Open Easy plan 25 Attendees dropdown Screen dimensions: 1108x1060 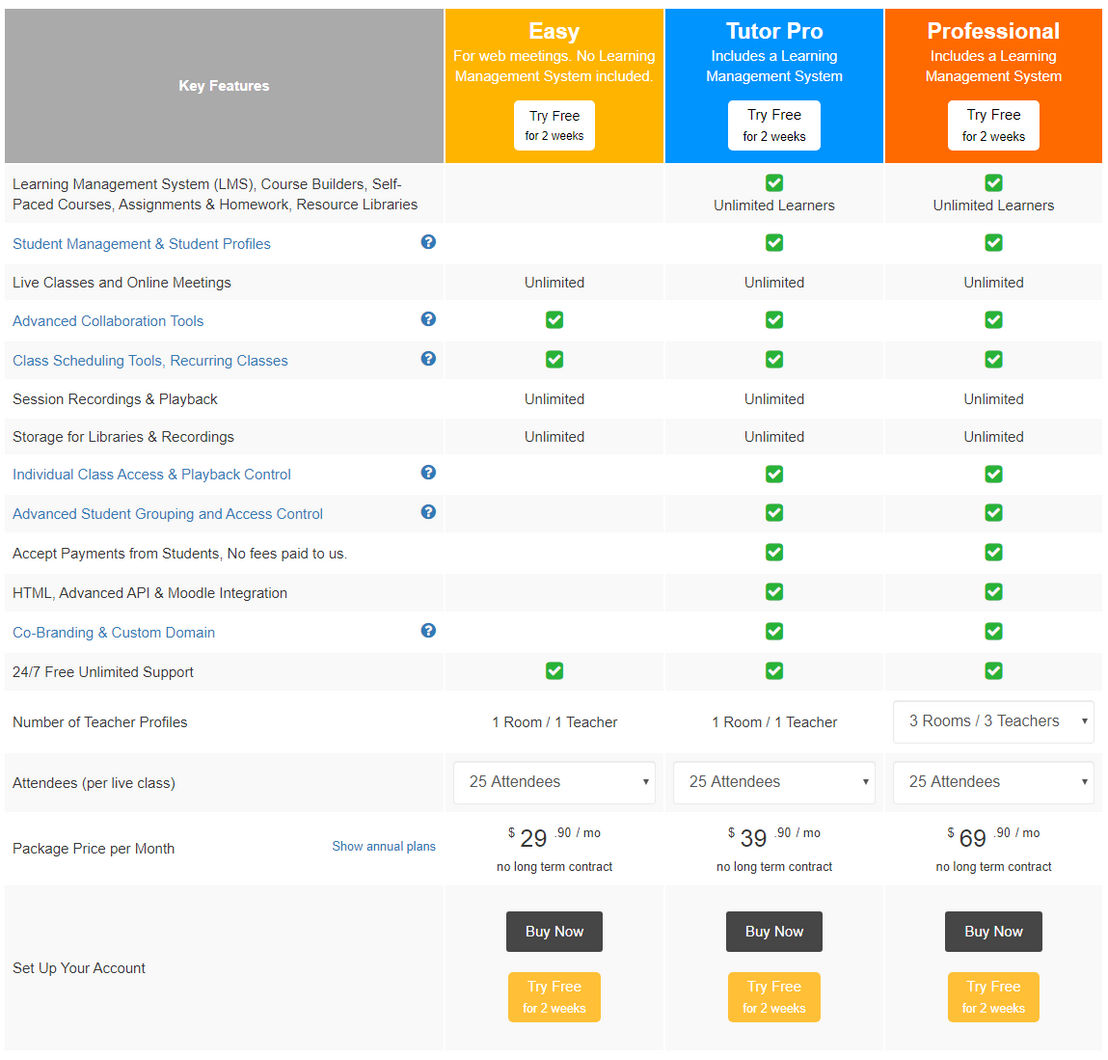coord(555,782)
